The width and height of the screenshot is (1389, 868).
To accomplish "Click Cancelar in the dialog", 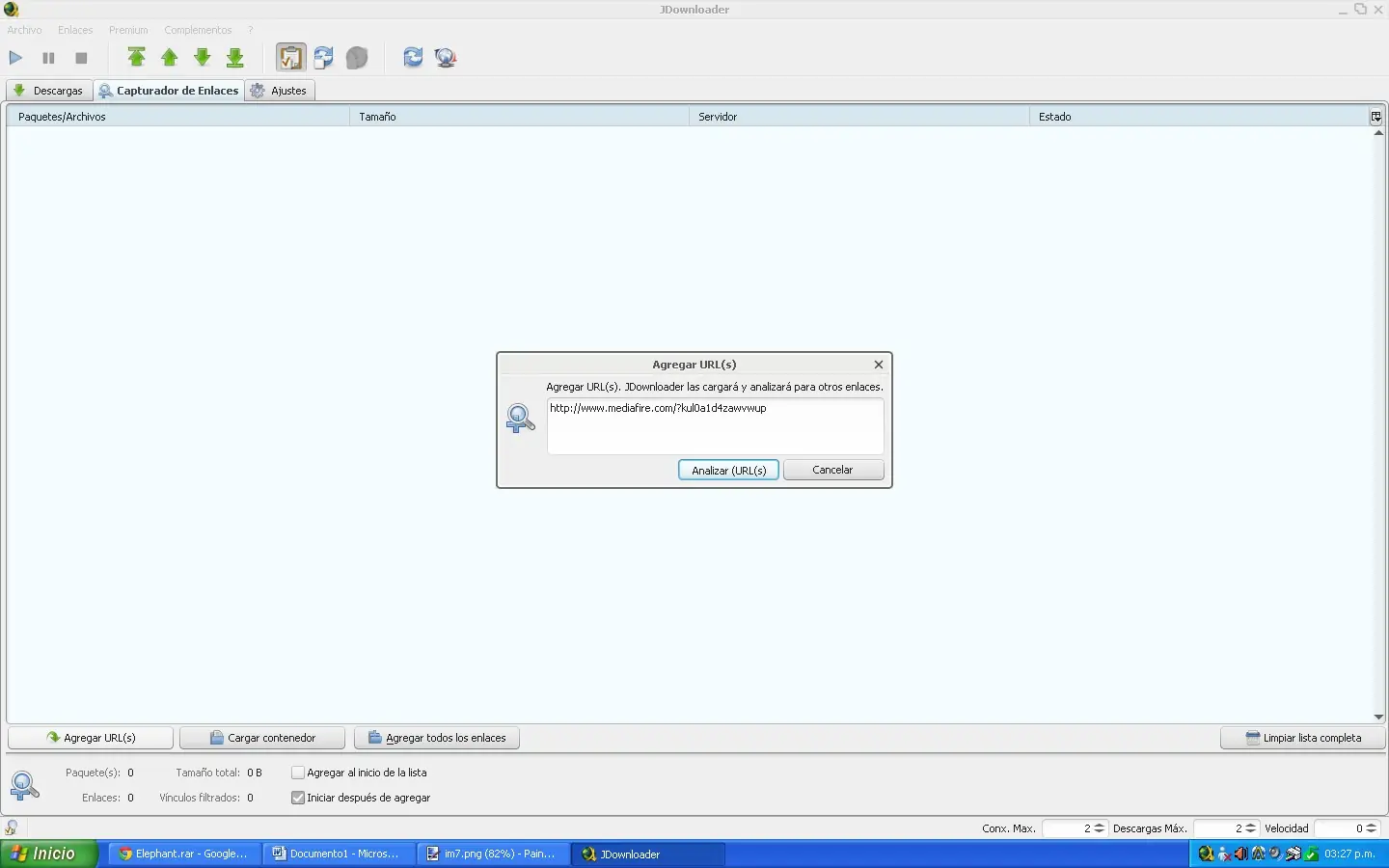I will tap(833, 470).
